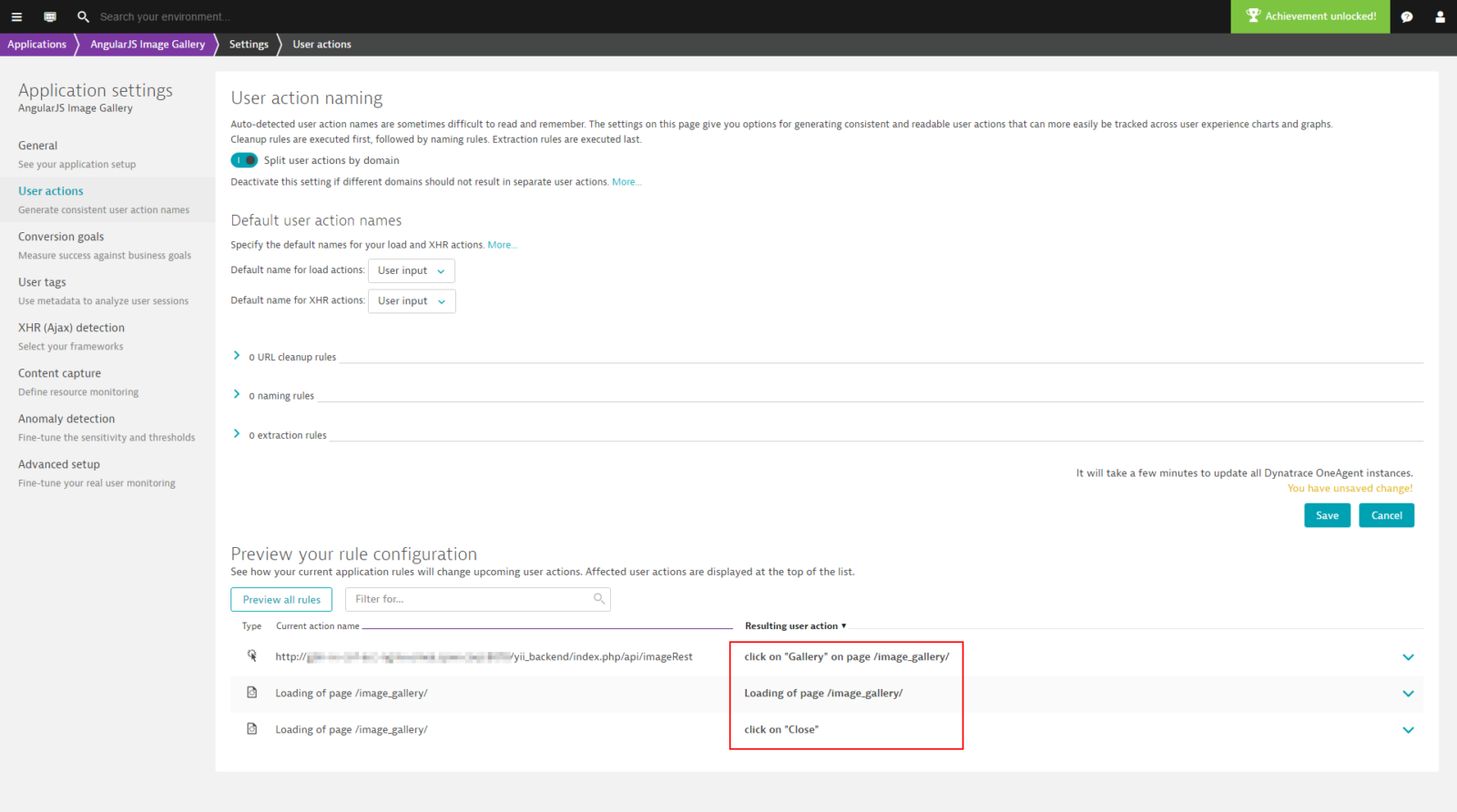The width and height of the screenshot is (1457, 812).
Task: Sort by Resulting user action column
Action: tap(795, 626)
